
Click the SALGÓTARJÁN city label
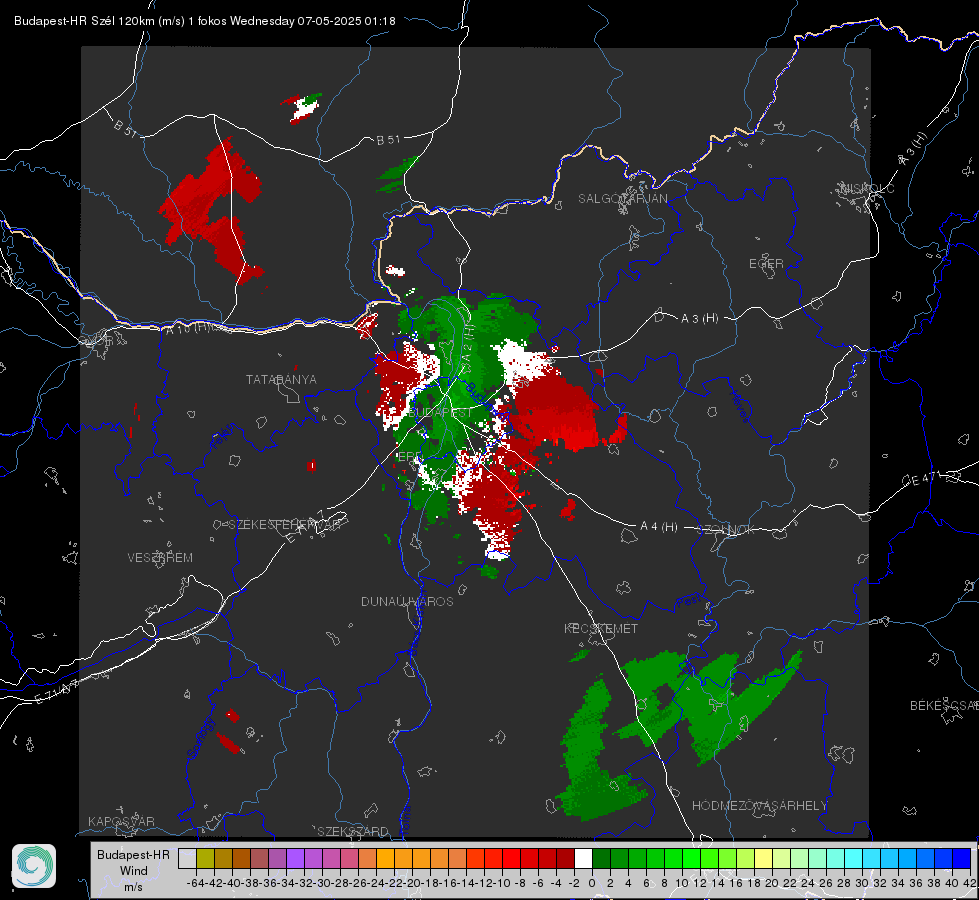[622, 199]
